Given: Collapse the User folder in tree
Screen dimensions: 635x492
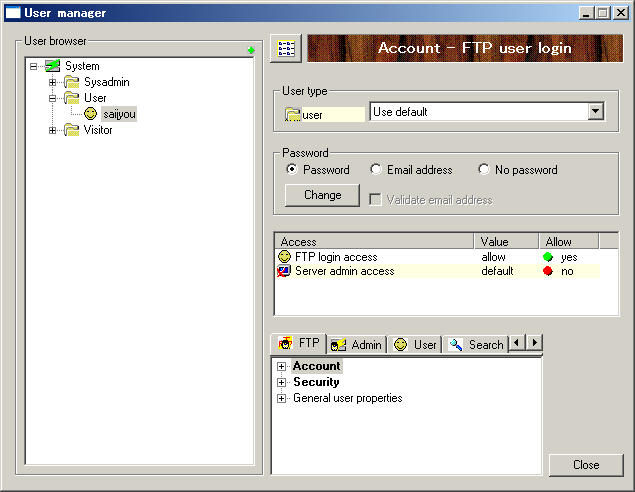Looking at the screenshot, I should pyautogui.click(x=52, y=98).
